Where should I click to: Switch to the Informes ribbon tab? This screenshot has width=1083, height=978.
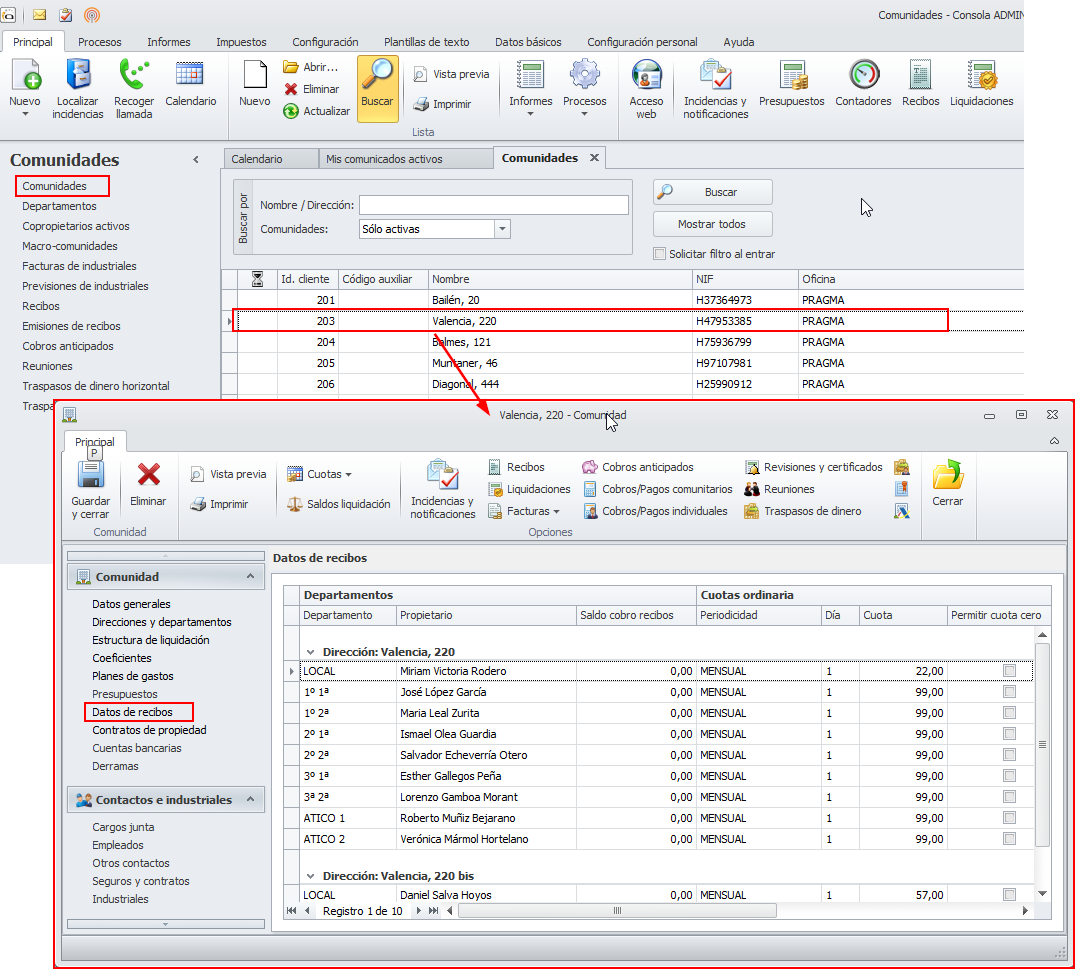(168, 42)
